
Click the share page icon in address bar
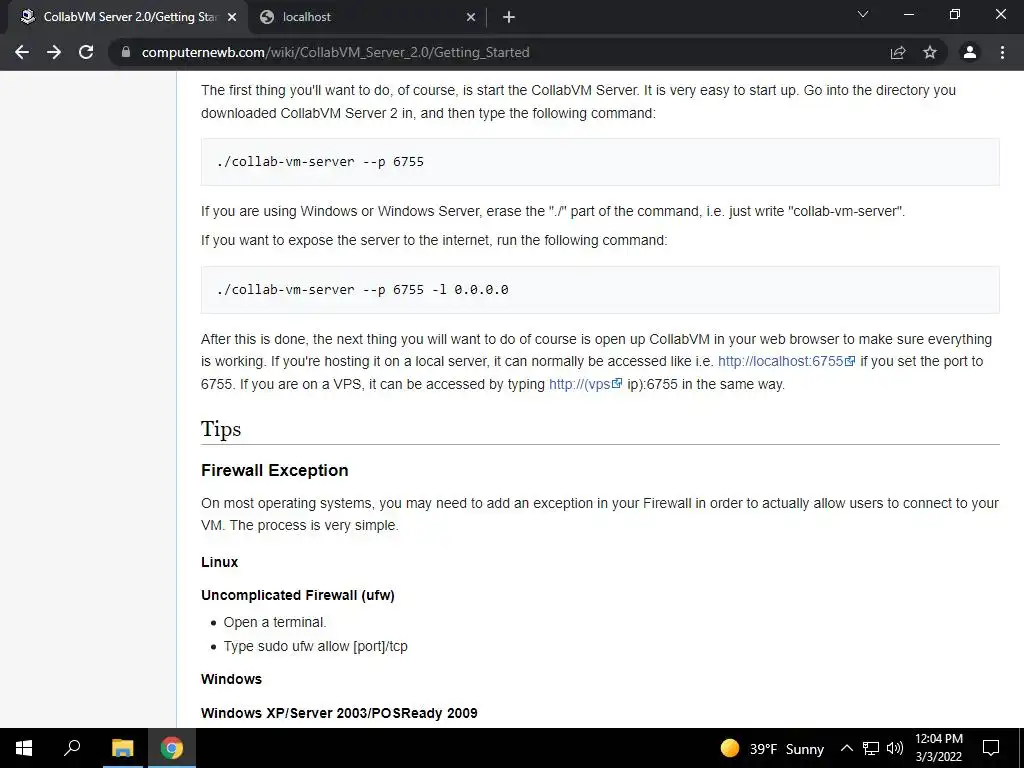click(898, 52)
